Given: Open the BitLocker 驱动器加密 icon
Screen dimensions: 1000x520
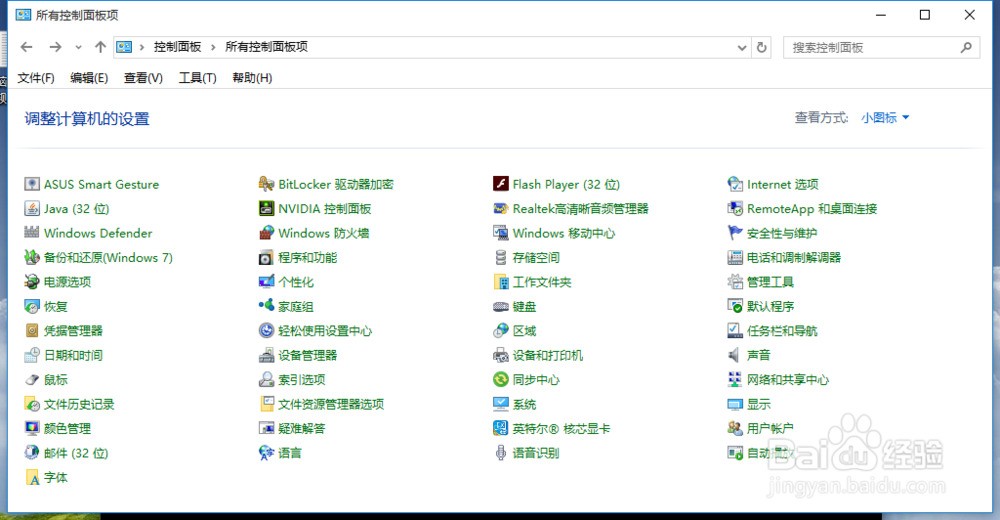Looking at the screenshot, I should pos(266,184).
